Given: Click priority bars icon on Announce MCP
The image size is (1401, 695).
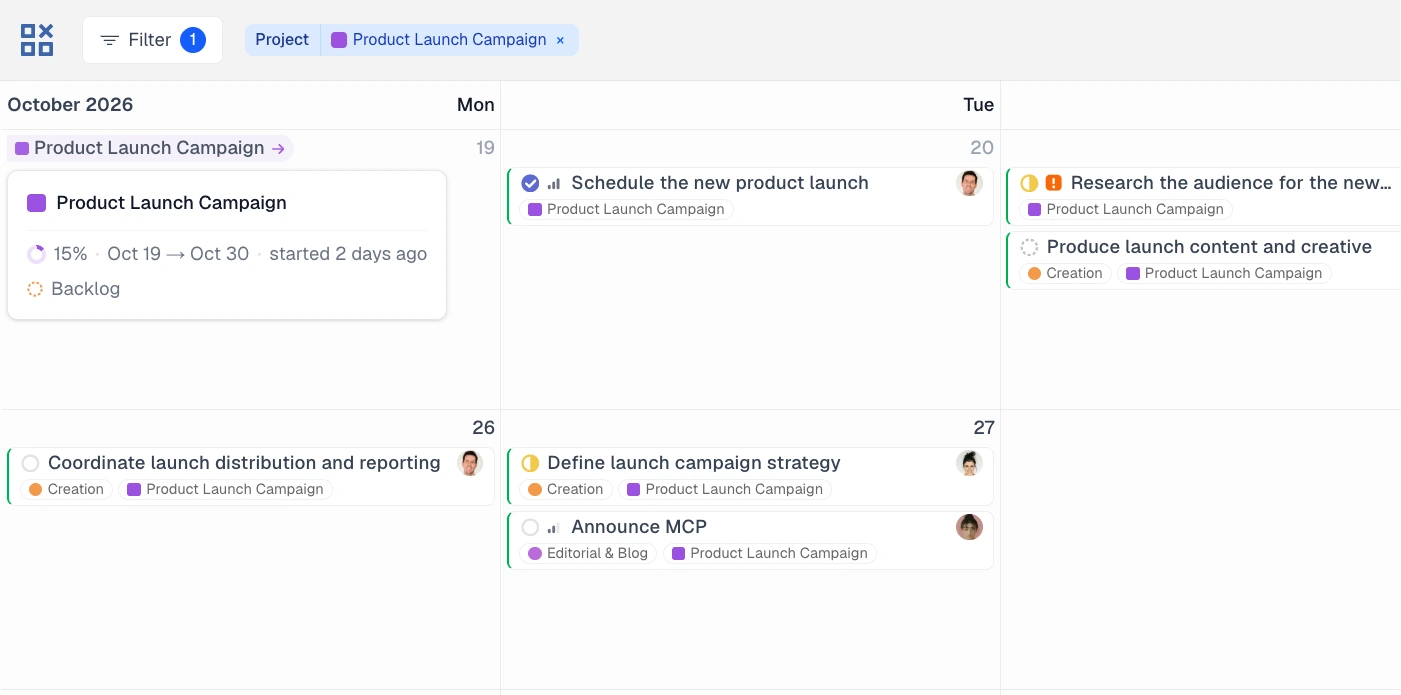Looking at the screenshot, I should 554,528.
